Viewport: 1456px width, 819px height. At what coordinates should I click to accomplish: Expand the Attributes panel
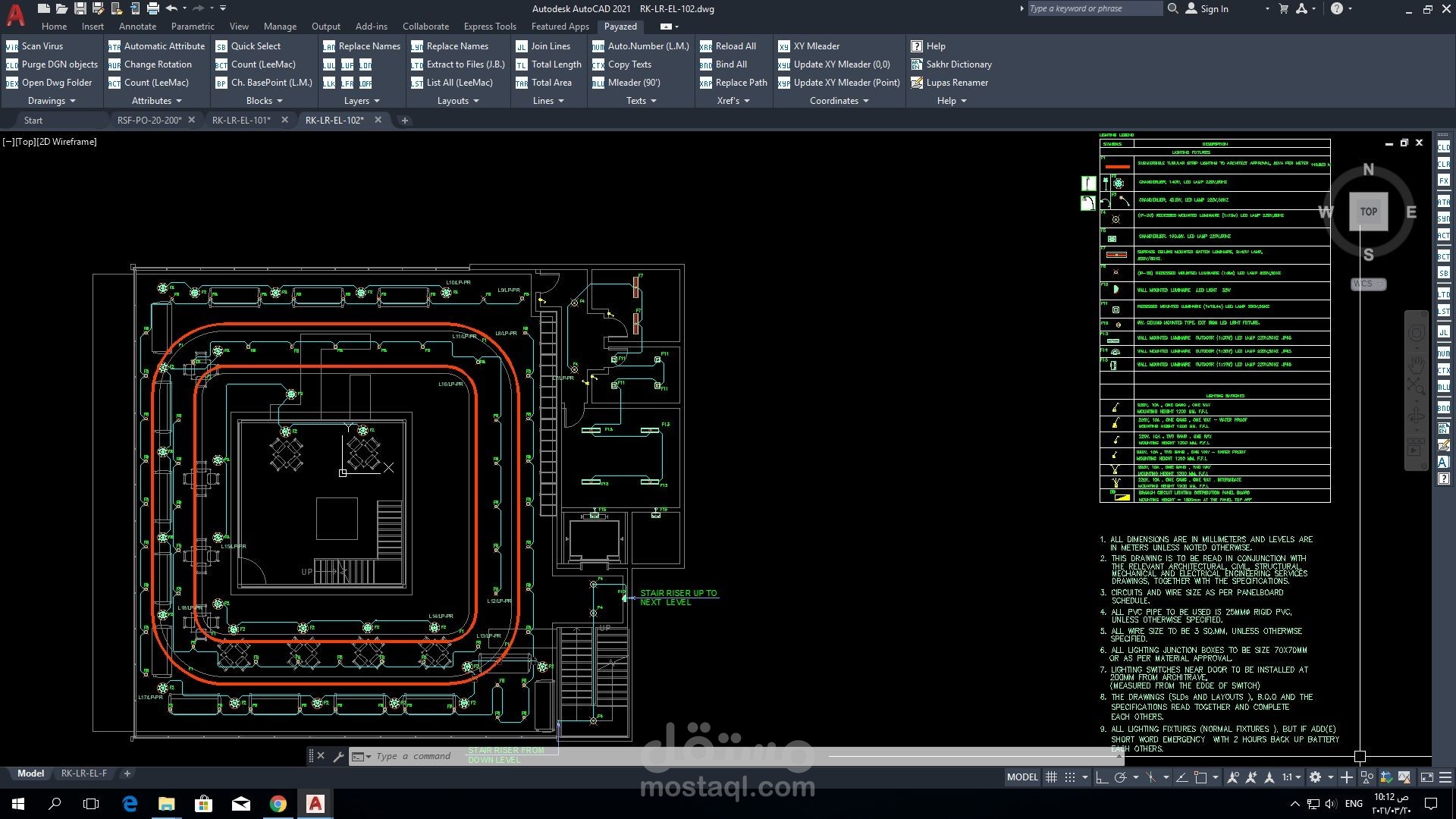(x=157, y=101)
